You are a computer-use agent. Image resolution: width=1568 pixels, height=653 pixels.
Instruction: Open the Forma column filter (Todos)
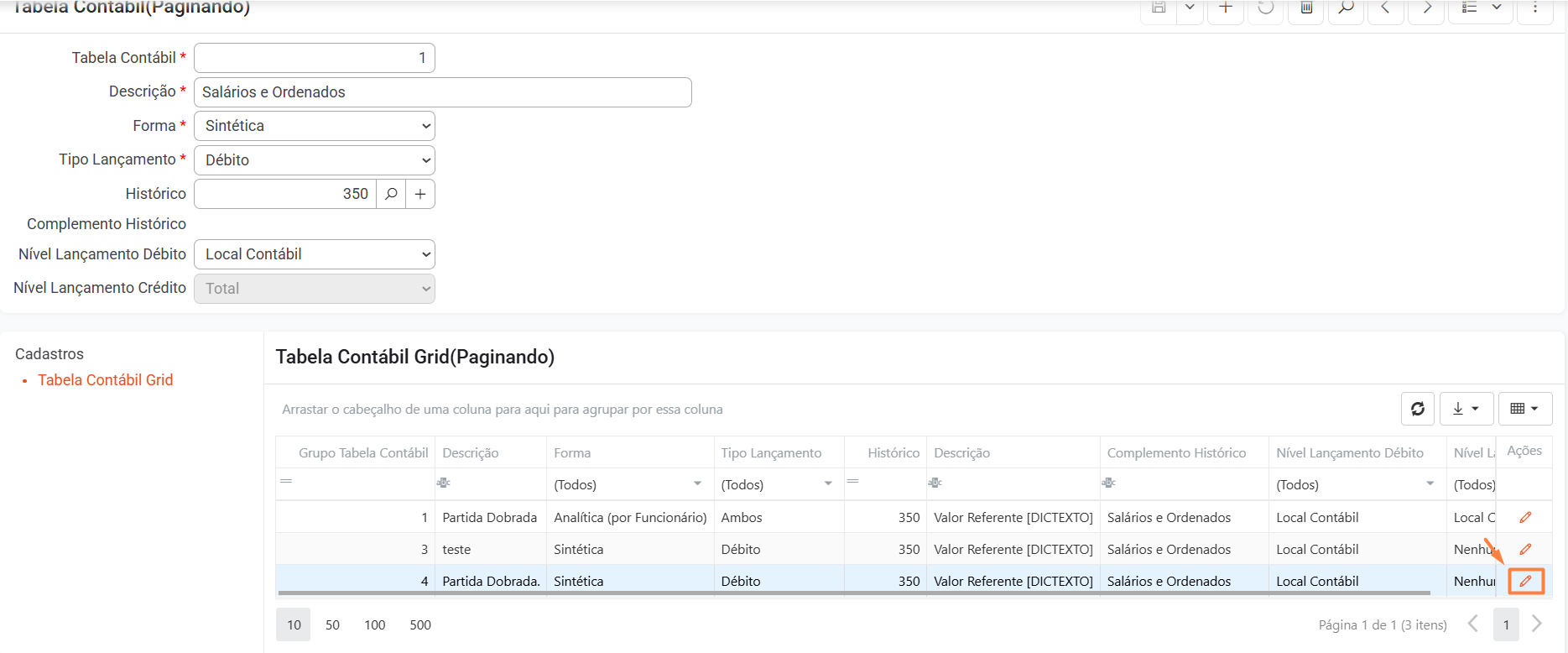[628, 484]
